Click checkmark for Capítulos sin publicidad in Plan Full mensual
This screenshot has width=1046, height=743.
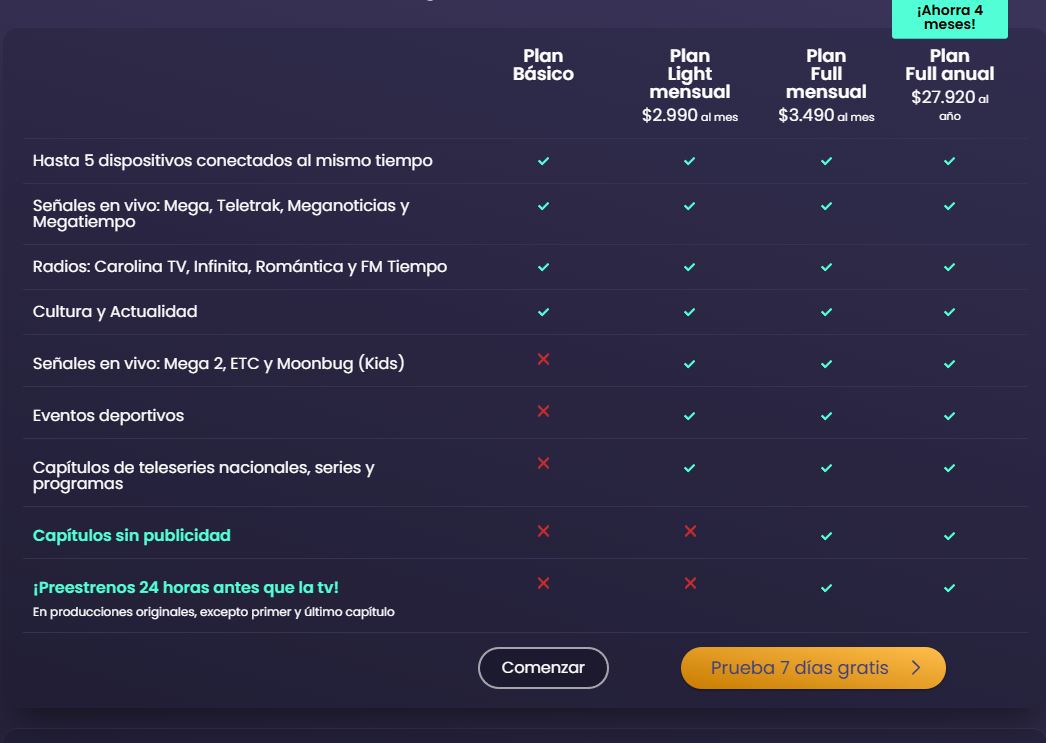tap(826, 536)
